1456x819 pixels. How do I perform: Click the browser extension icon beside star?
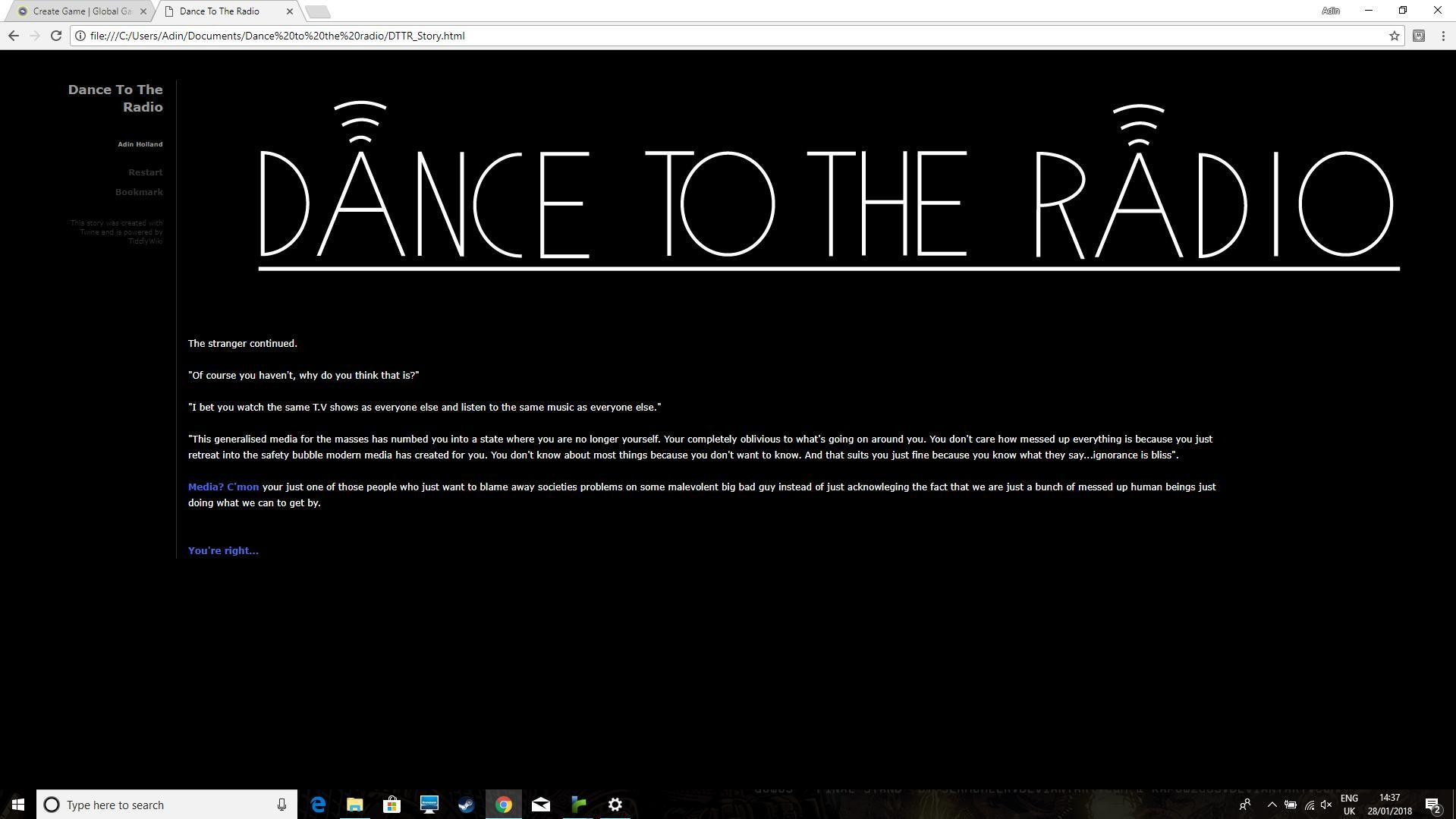(x=1418, y=36)
